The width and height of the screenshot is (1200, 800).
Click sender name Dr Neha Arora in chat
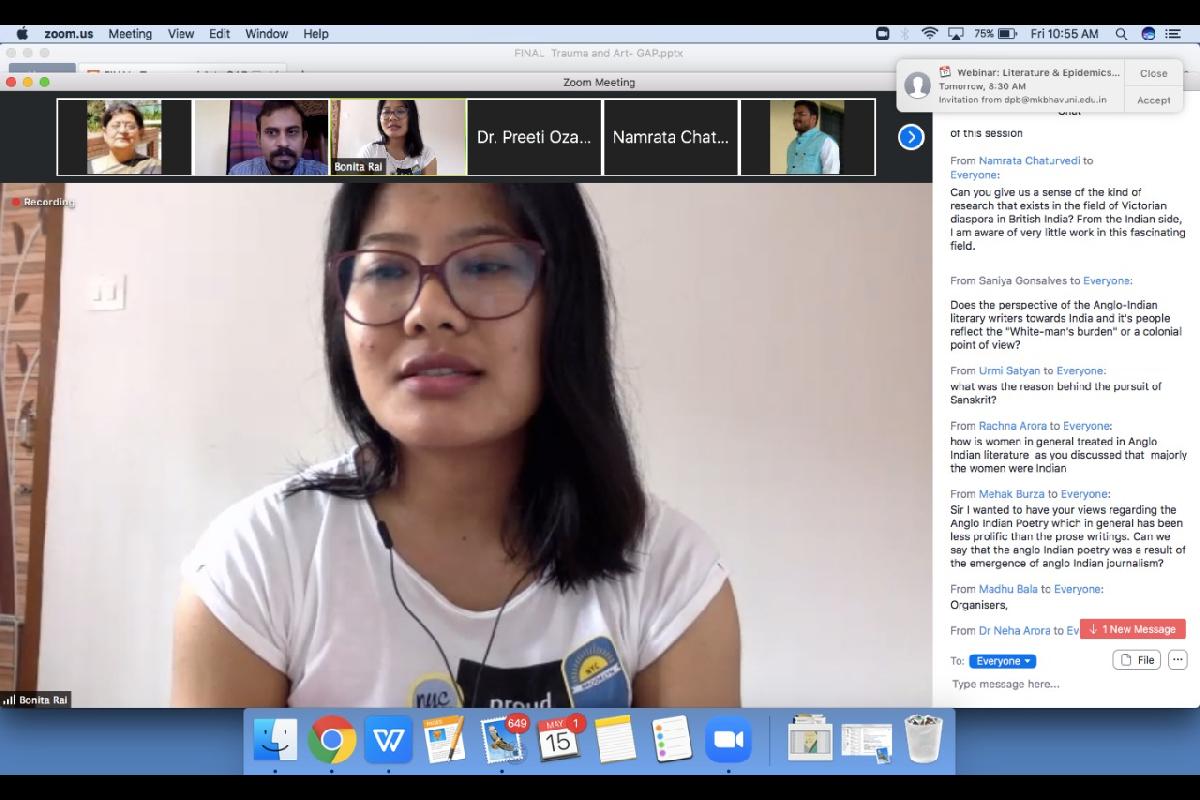click(1014, 630)
